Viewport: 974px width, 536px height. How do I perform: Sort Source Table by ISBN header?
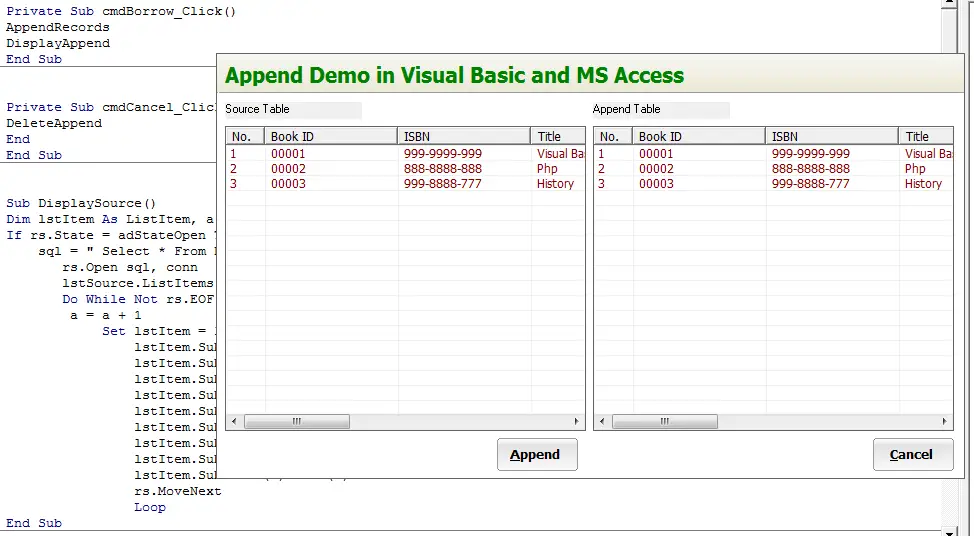[x=464, y=136]
